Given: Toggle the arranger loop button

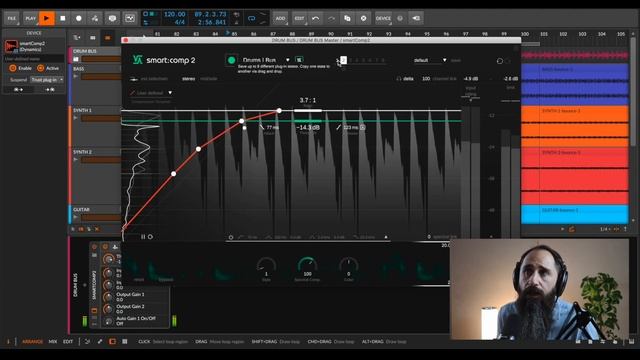Looking at the screenshot, I should pos(251,18).
